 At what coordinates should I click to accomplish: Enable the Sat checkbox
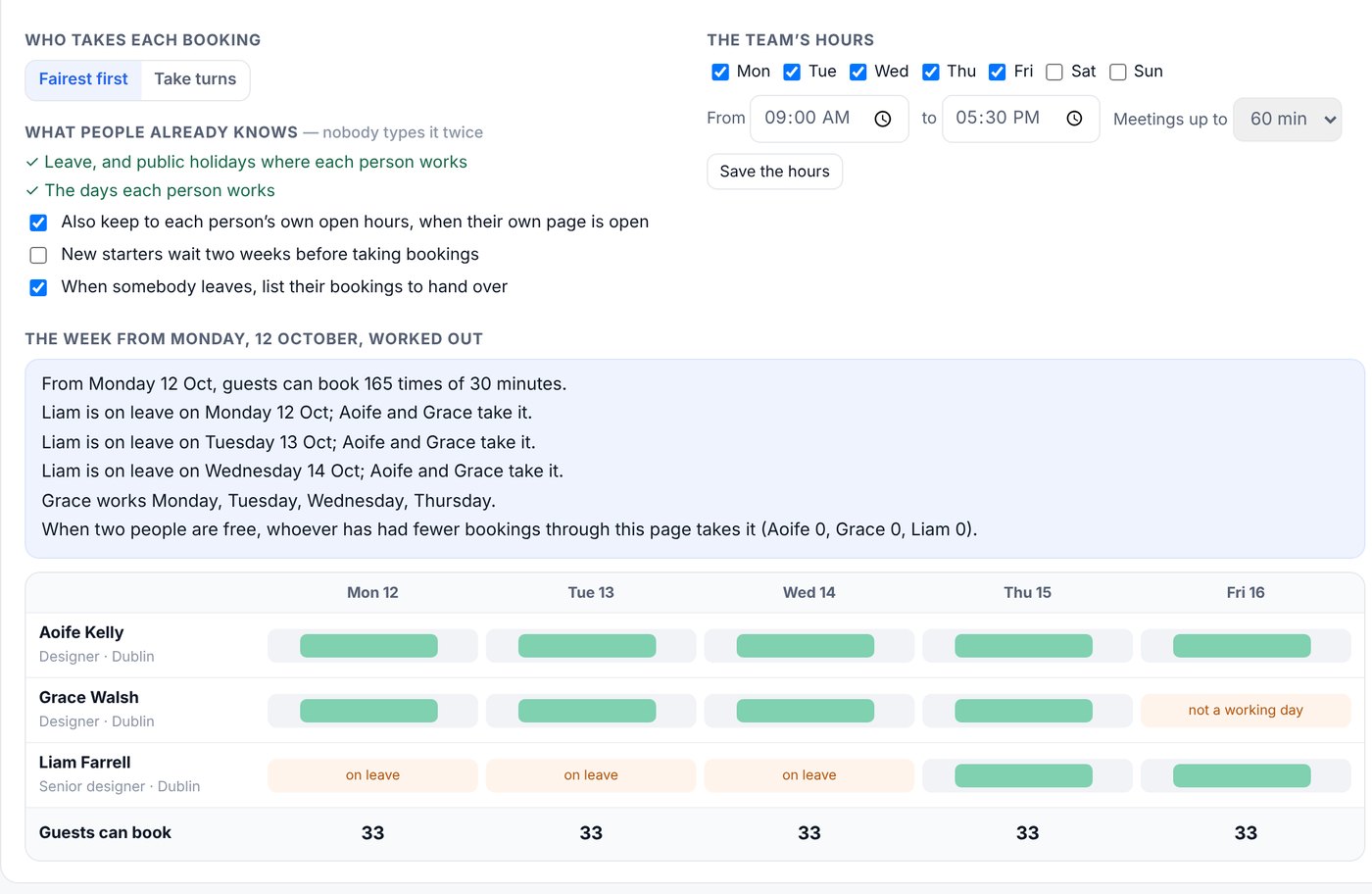pos(1054,72)
